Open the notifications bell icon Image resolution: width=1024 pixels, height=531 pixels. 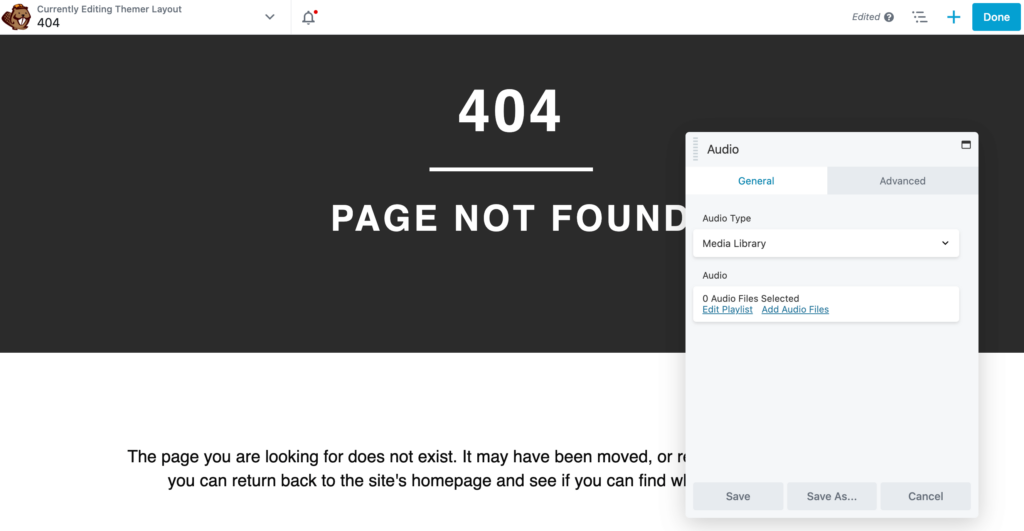pyautogui.click(x=309, y=17)
